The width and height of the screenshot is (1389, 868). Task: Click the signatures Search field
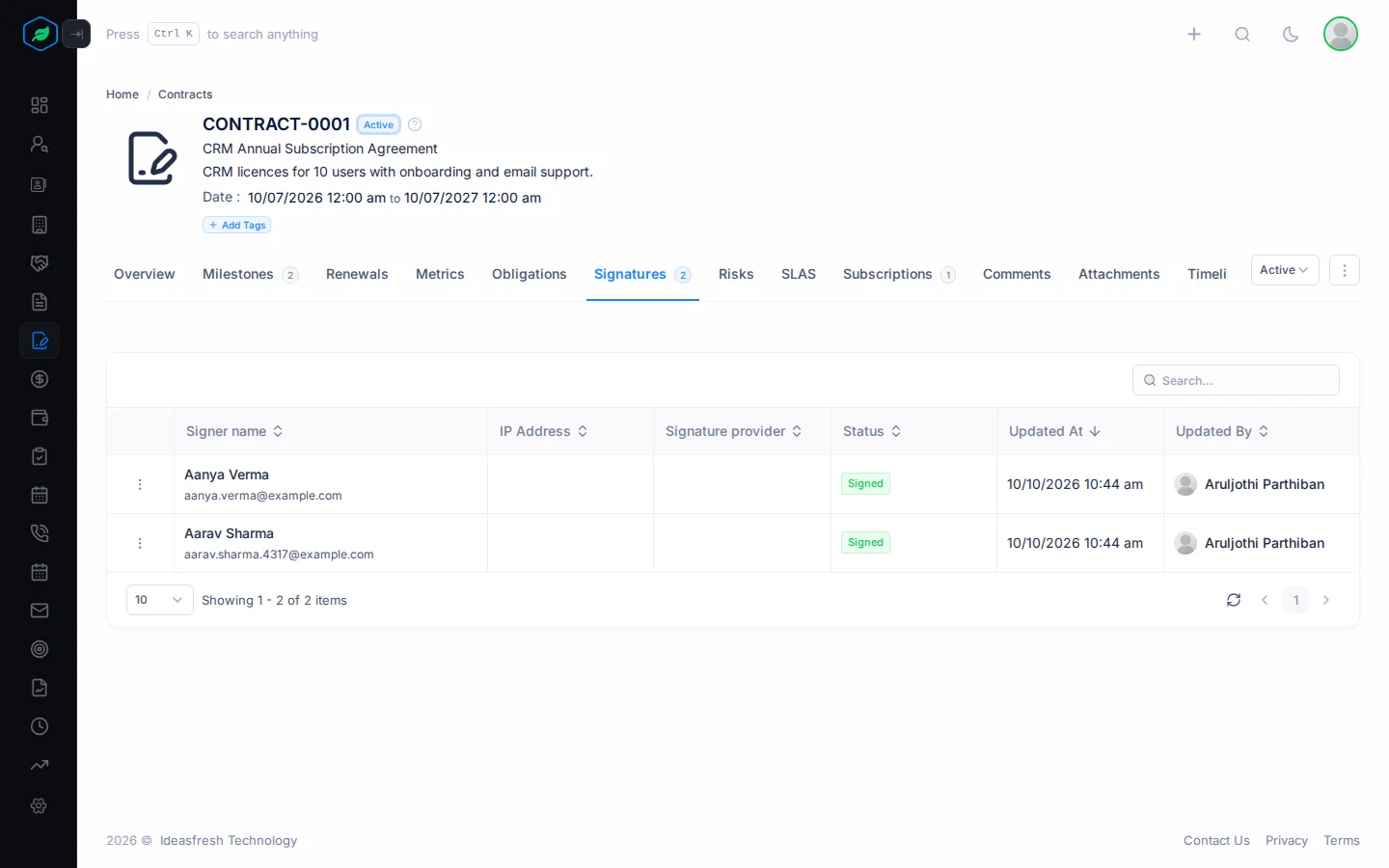pos(1236,380)
